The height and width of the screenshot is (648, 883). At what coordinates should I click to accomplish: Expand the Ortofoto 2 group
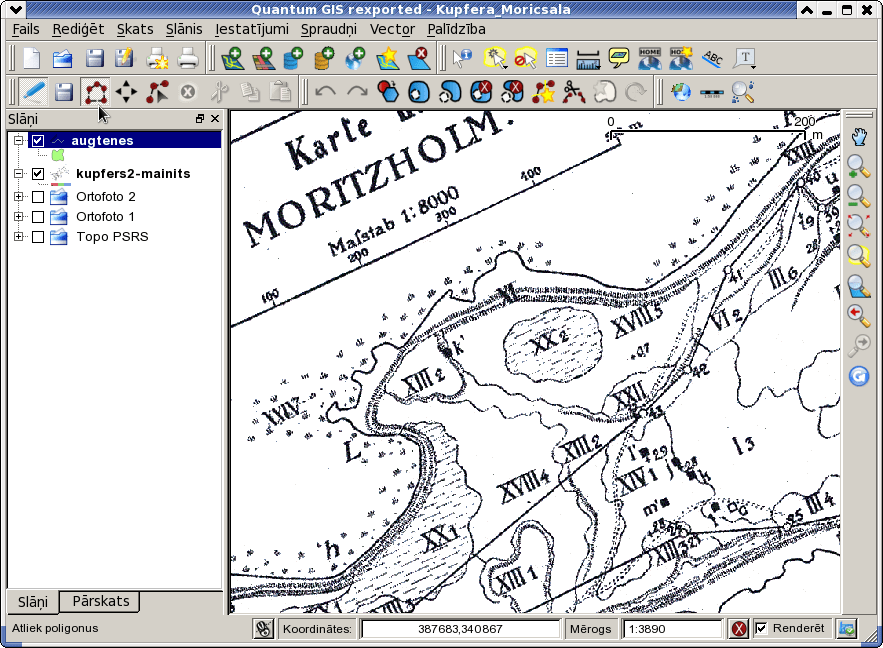coord(19,197)
